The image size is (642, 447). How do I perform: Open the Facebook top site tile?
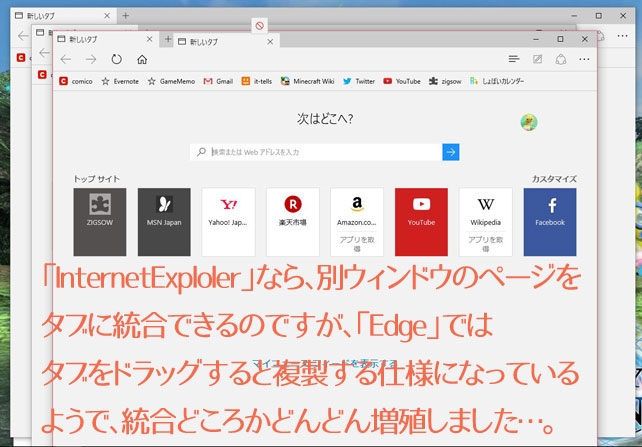coord(550,222)
